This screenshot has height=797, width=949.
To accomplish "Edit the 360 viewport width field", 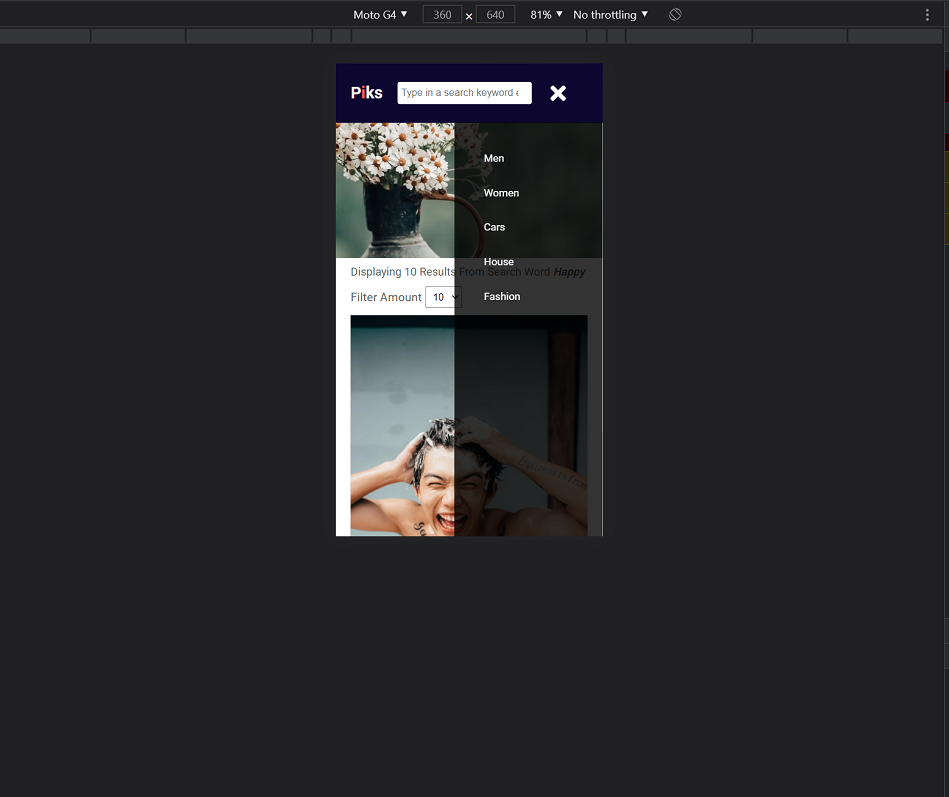I will pyautogui.click(x=442, y=15).
